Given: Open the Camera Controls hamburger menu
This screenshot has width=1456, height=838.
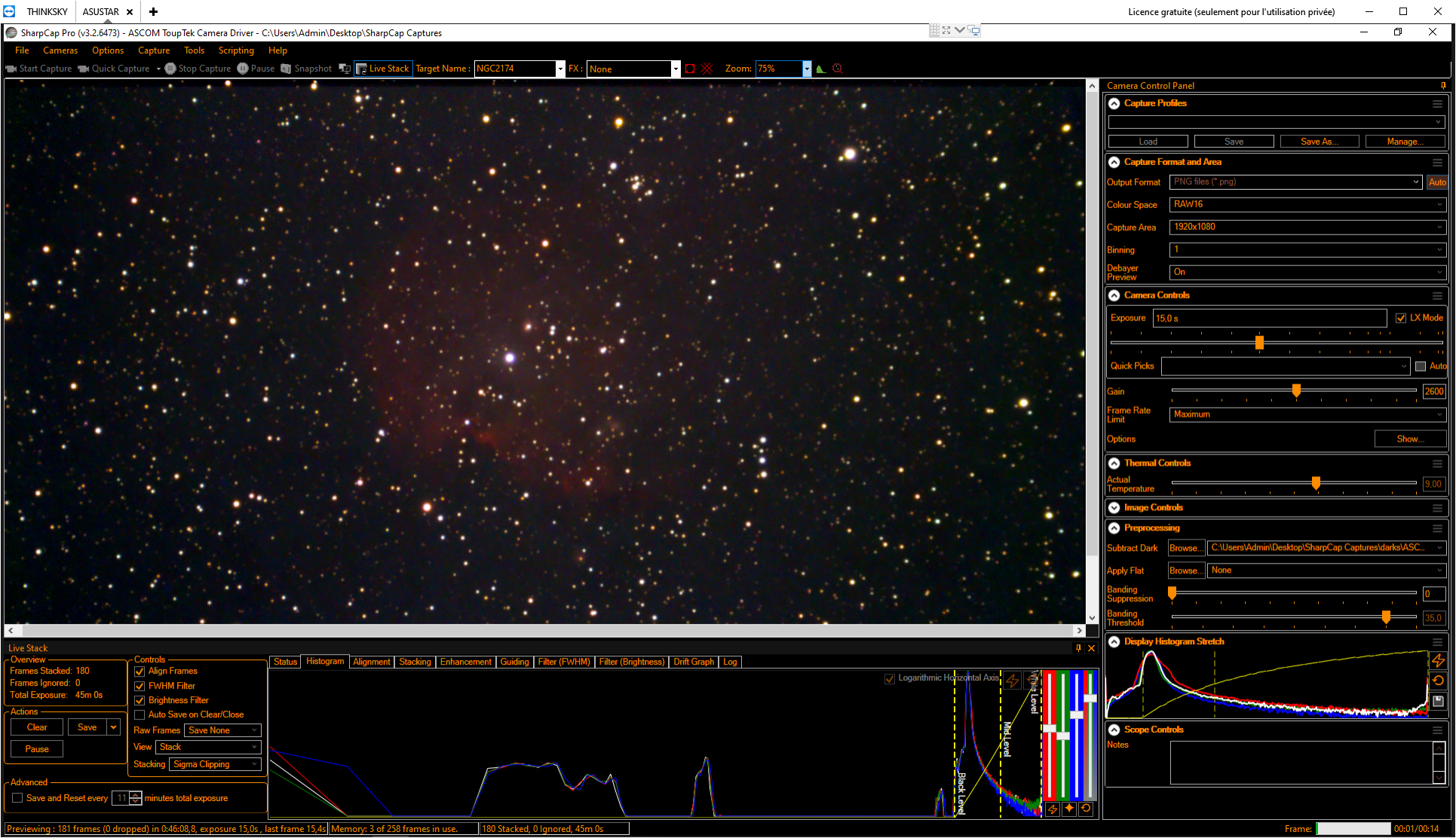Looking at the screenshot, I should click(1438, 296).
